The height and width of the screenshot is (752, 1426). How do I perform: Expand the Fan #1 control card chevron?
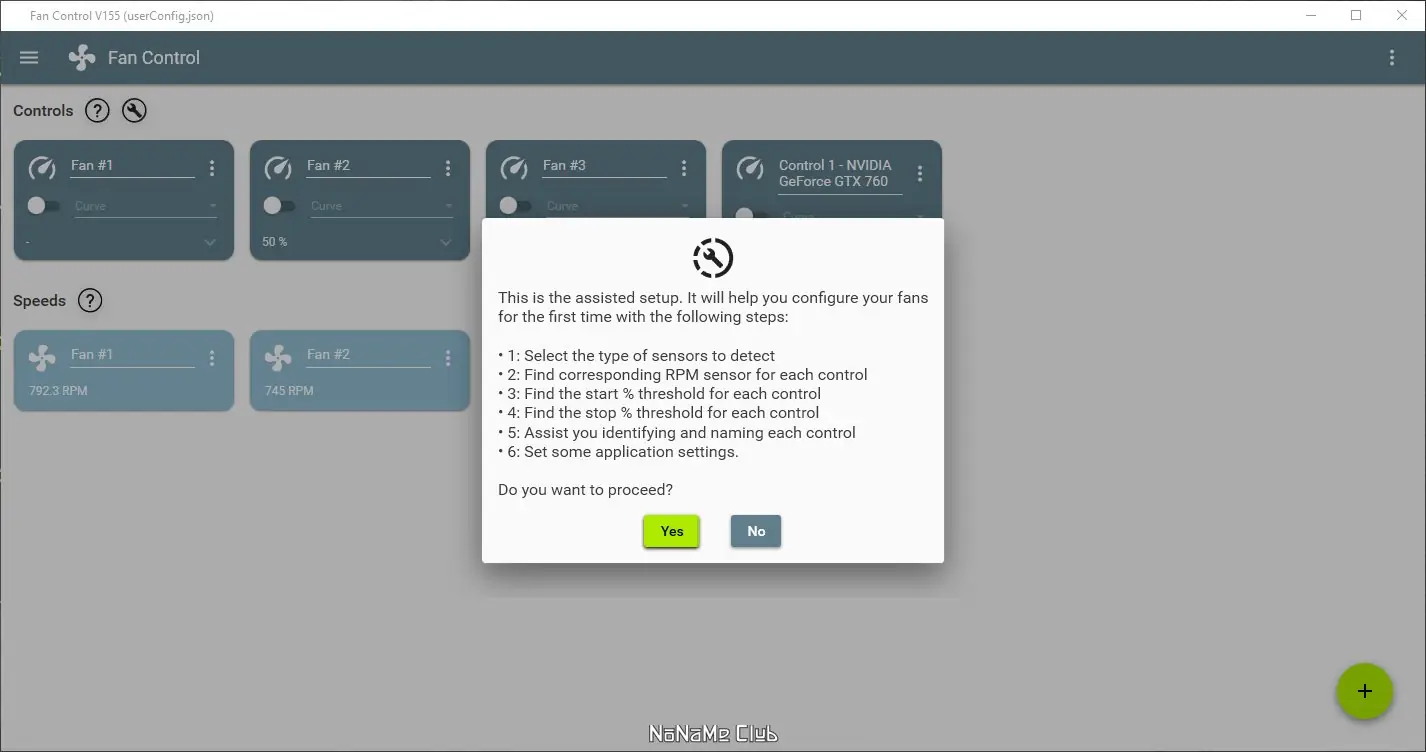tap(210, 242)
